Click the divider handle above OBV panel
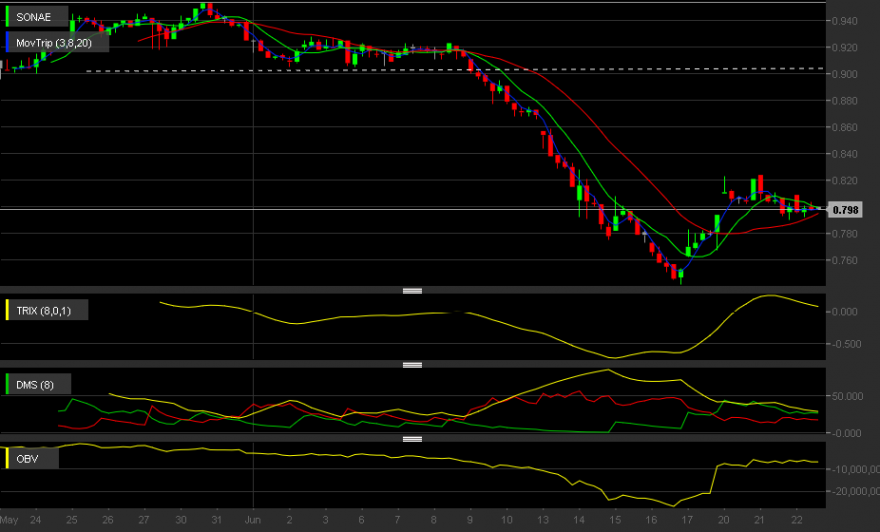Viewport: 880px width, 532px height. [412, 439]
